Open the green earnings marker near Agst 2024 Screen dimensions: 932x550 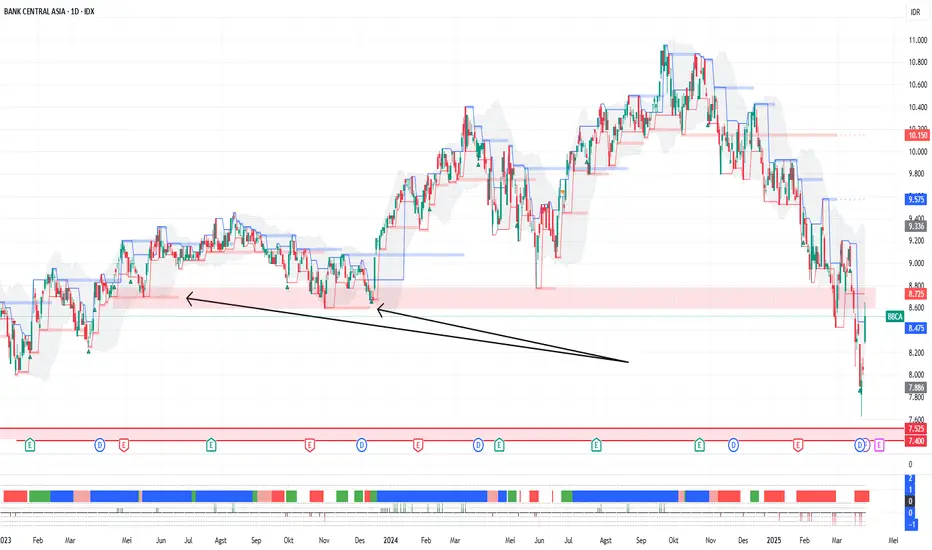(x=596, y=445)
